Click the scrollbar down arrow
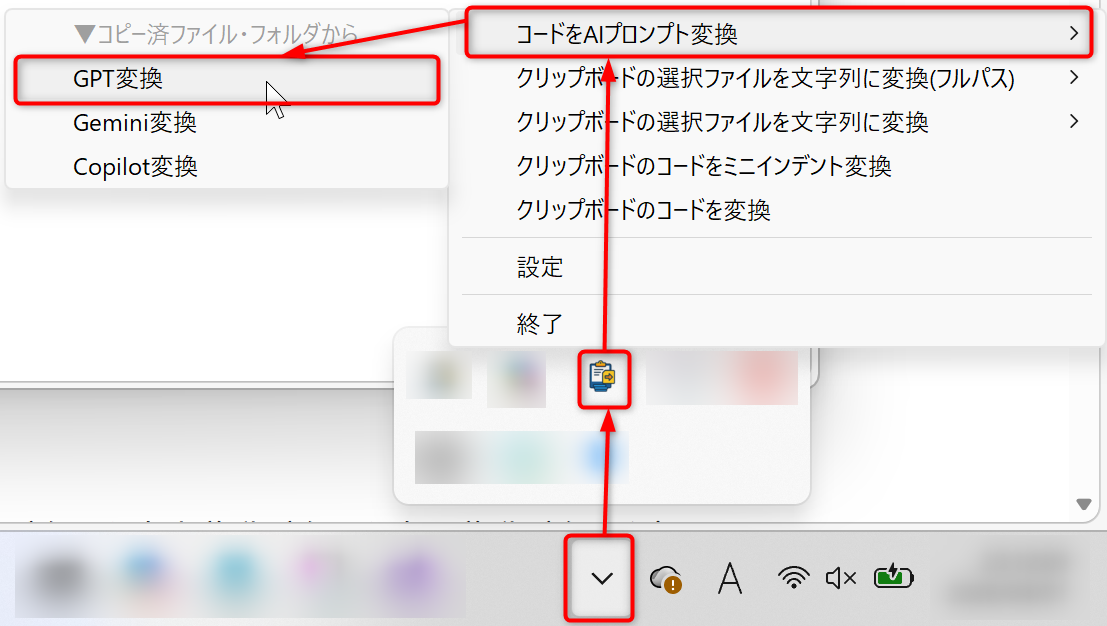The height and width of the screenshot is (626, 1107). click(1083, 503)
